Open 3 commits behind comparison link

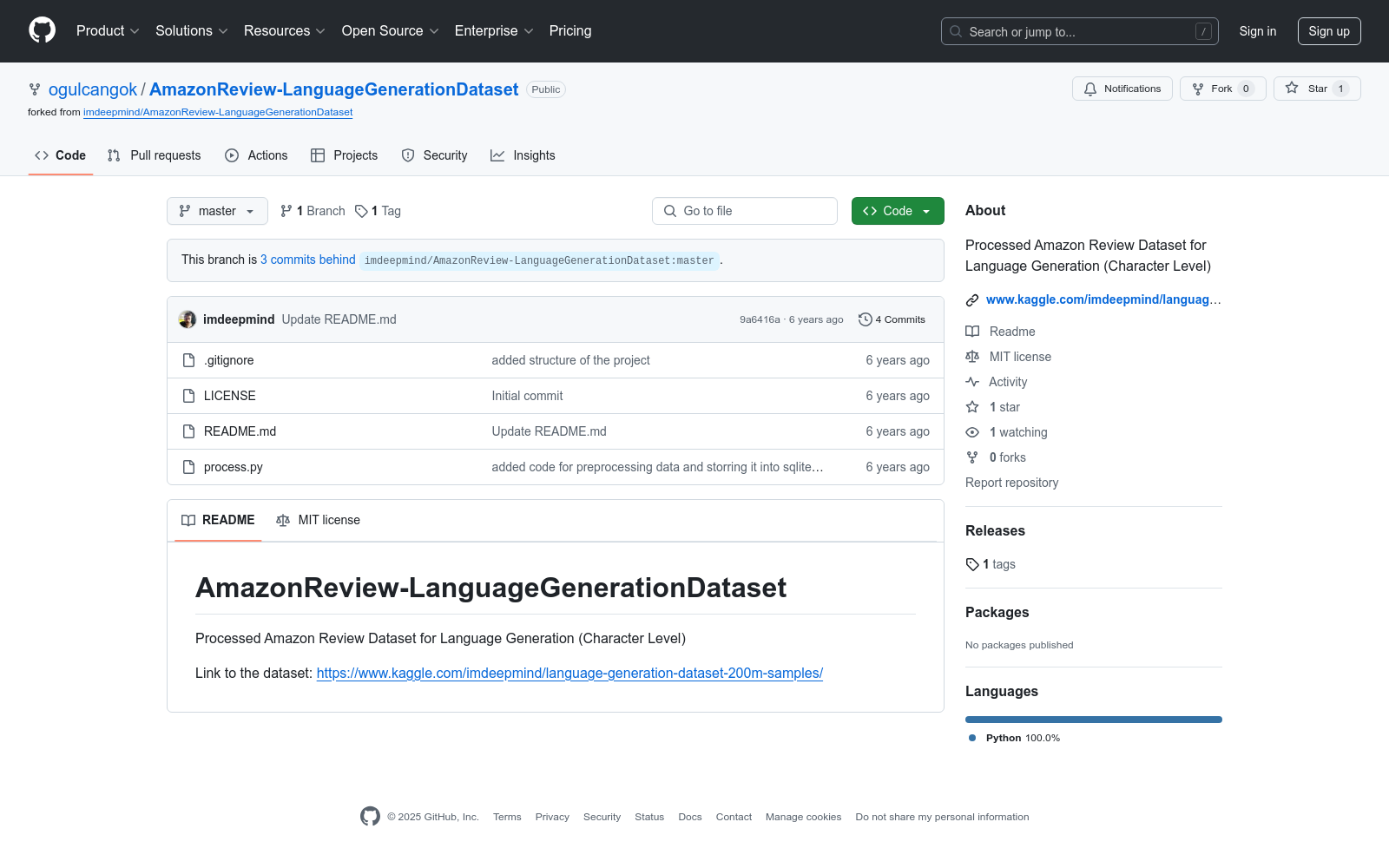tap(308, 260)
